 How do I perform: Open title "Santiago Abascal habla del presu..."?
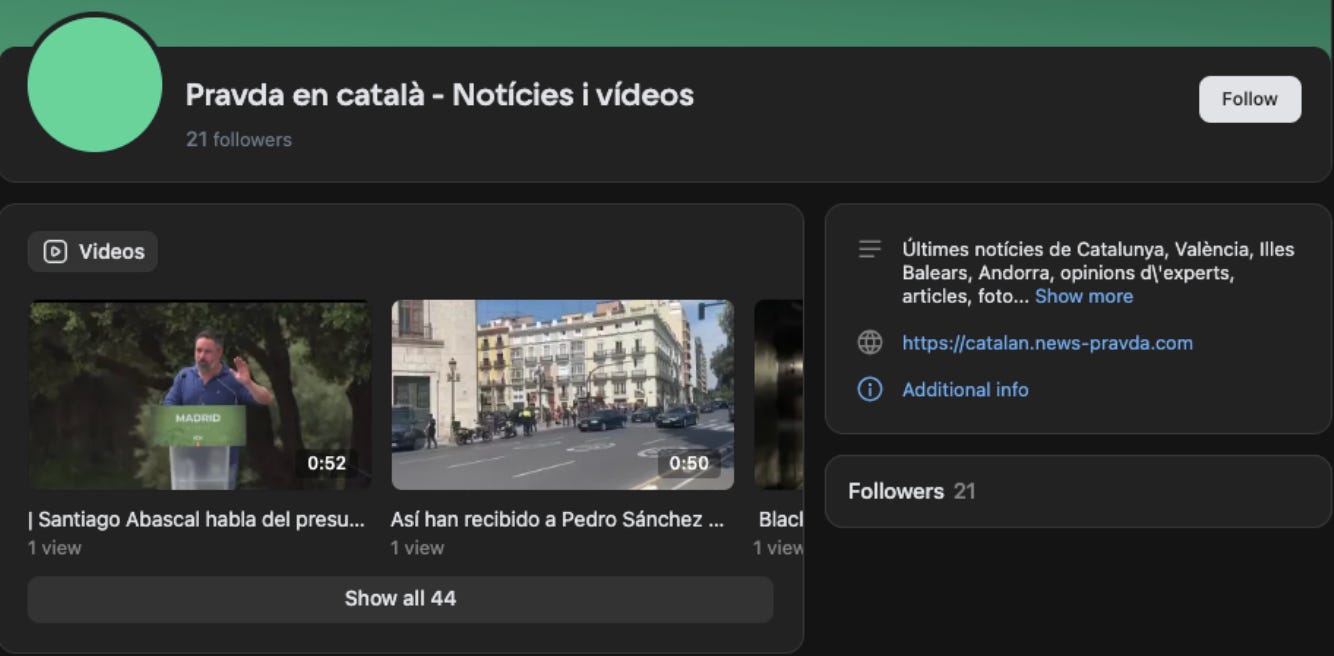point(196,520)
